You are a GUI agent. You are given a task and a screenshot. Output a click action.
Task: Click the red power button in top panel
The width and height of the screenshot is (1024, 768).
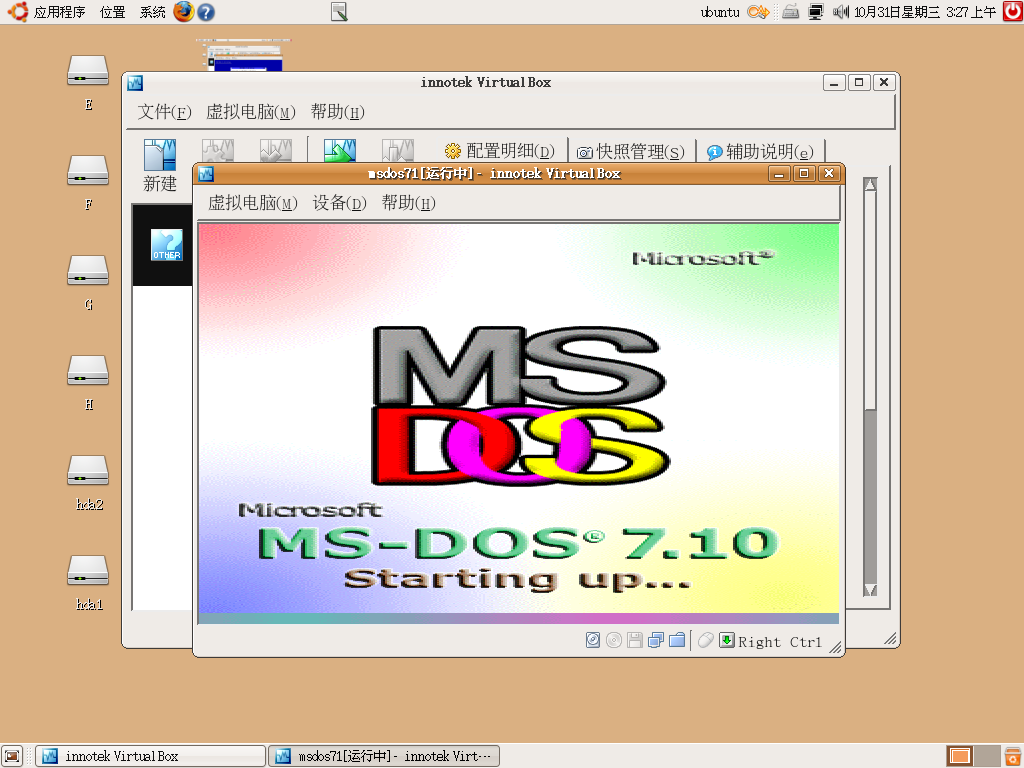pos(1013,12)
